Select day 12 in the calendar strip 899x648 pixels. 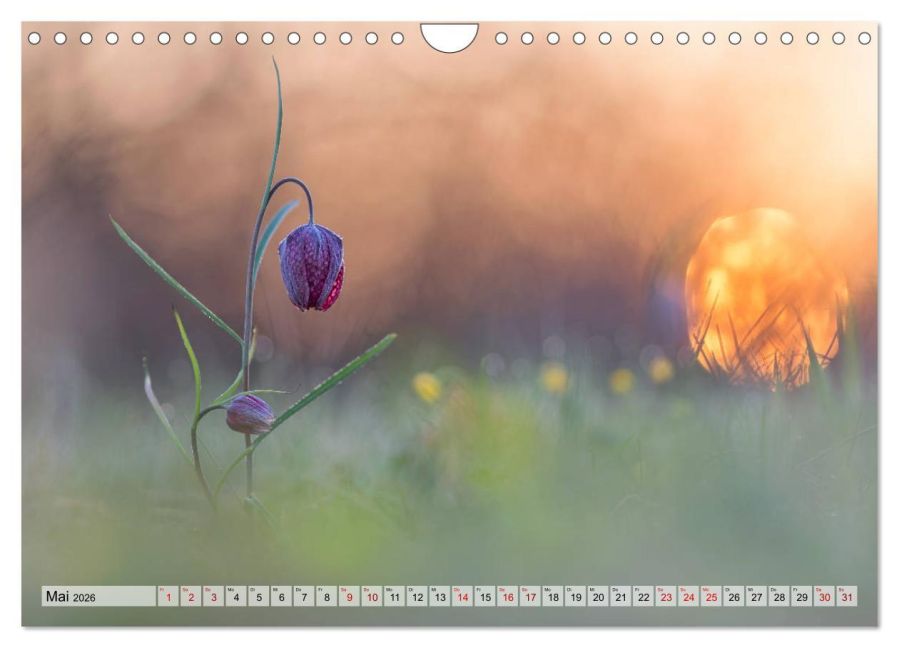[417, 596]
